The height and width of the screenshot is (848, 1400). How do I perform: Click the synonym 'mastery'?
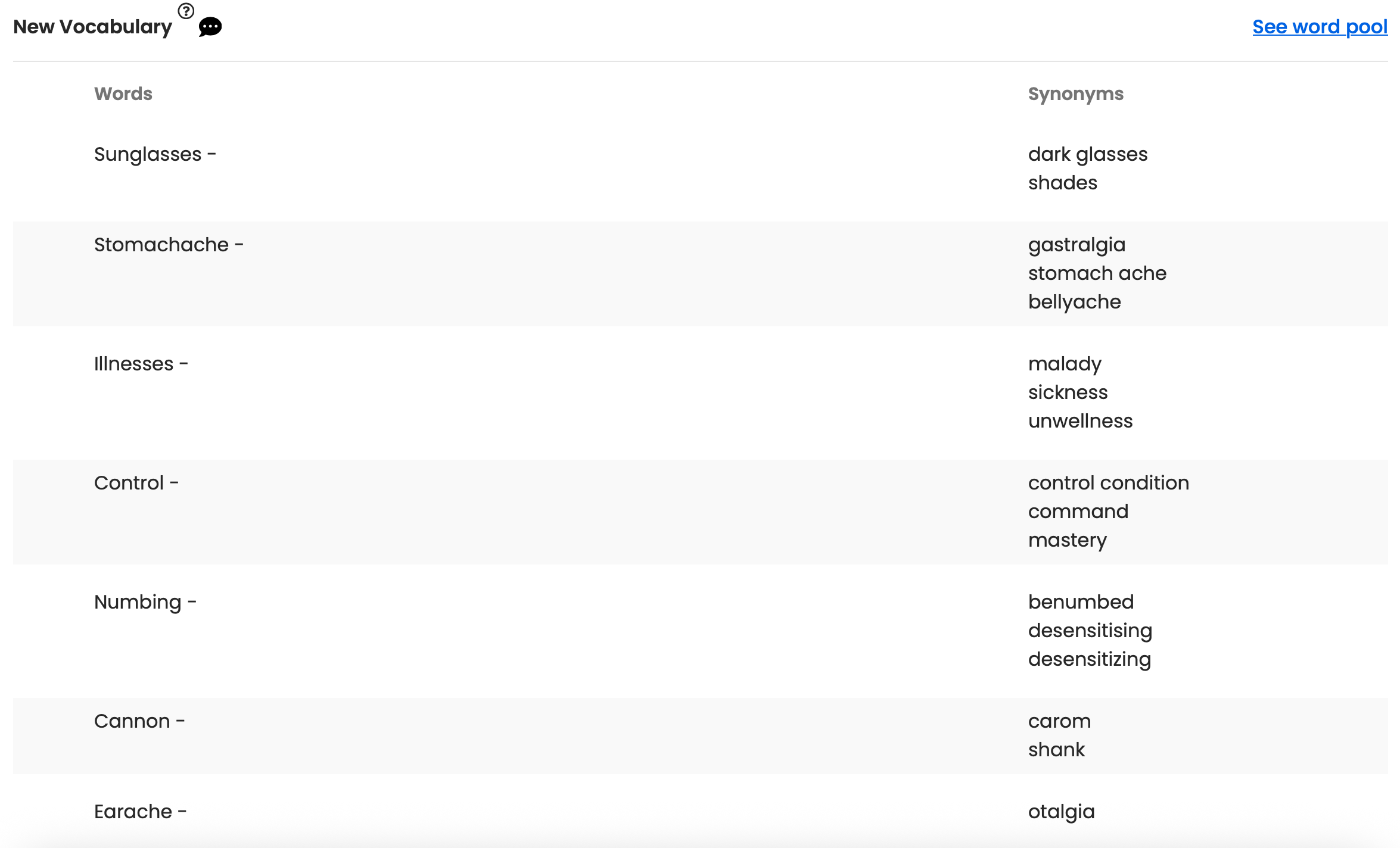point(1067,540)
